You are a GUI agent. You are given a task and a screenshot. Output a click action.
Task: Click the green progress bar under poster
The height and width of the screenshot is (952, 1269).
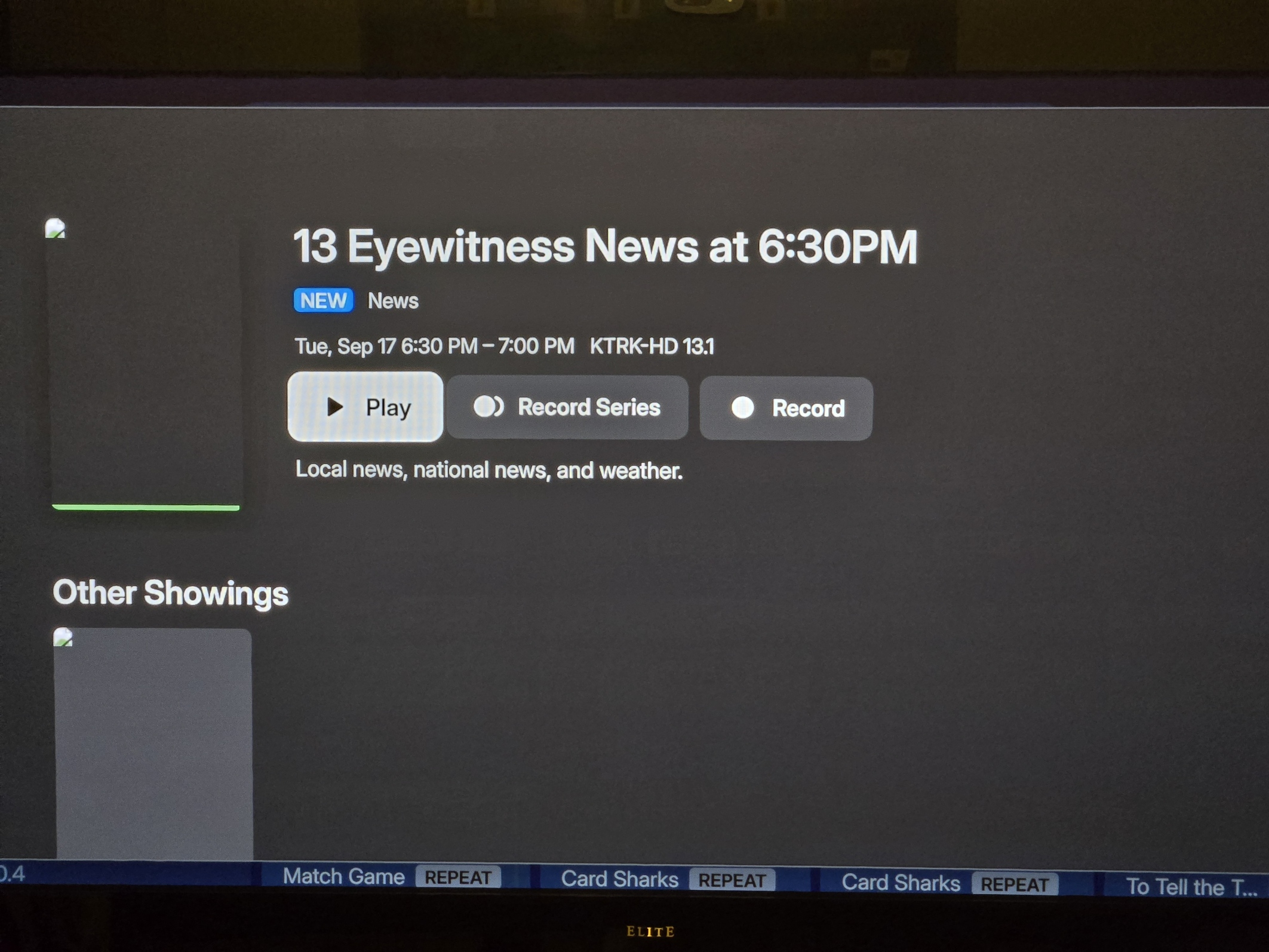point(146,508)
